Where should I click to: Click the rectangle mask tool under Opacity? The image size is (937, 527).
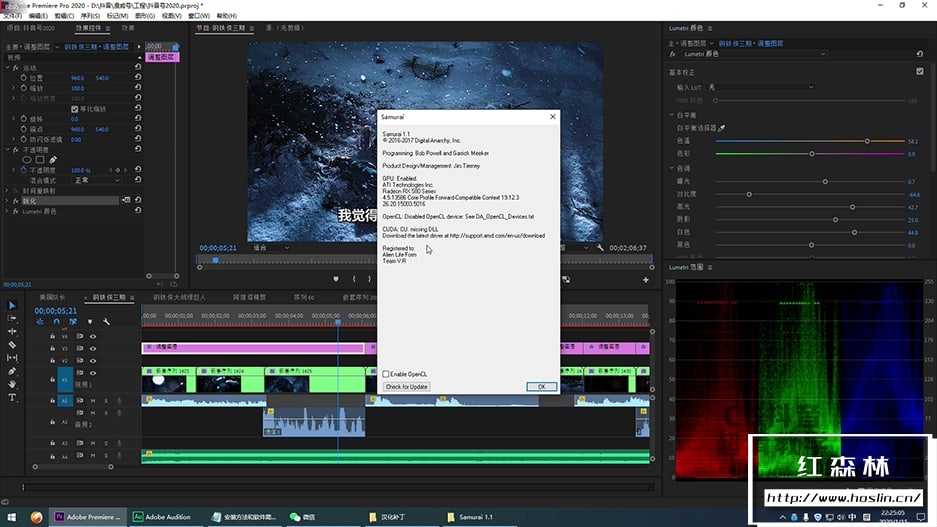pos(39,160)
